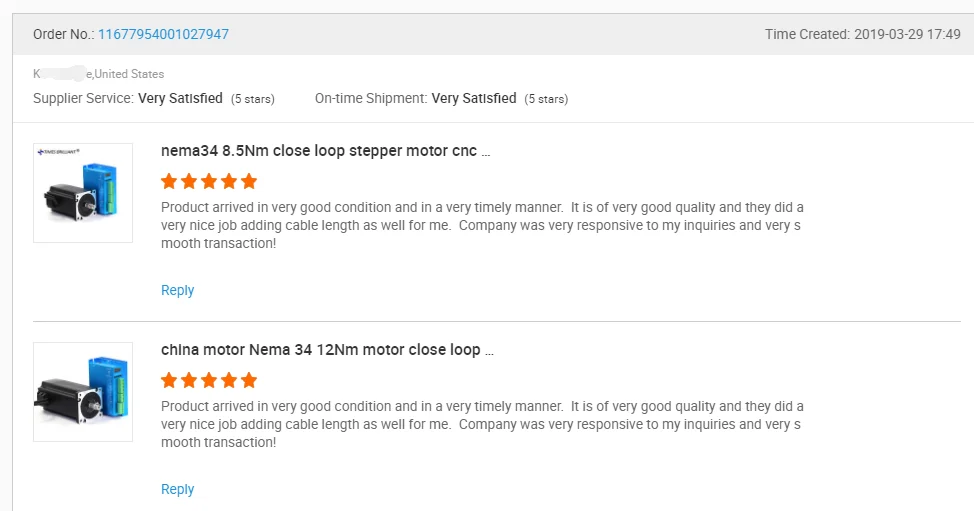The width and height of the screenshot is (974, 511).
Task: Reply to the nema34 8.5Nm motor review
Action: pyautogui.click(x=177, y=290)
